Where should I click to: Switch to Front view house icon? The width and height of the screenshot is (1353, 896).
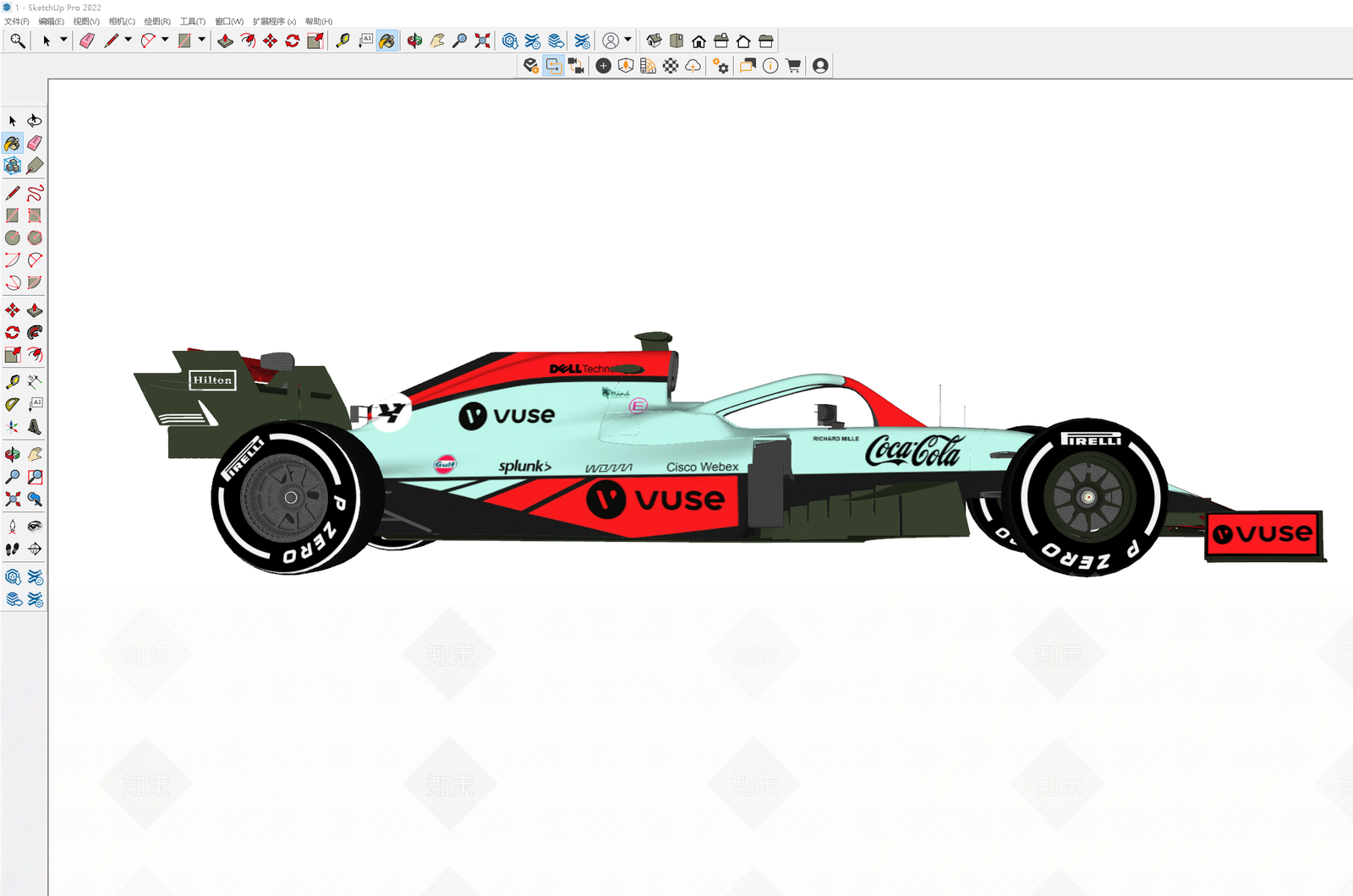(698, 41)
